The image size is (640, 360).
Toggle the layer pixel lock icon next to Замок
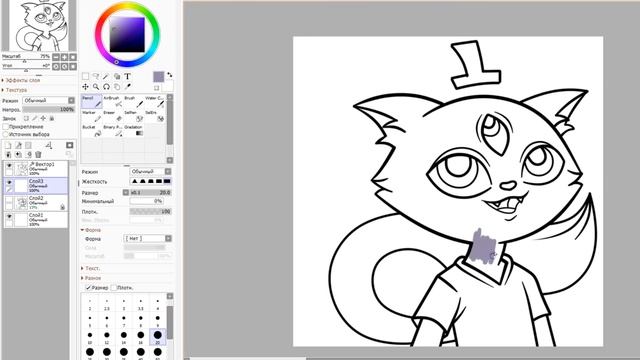(26, 118)
